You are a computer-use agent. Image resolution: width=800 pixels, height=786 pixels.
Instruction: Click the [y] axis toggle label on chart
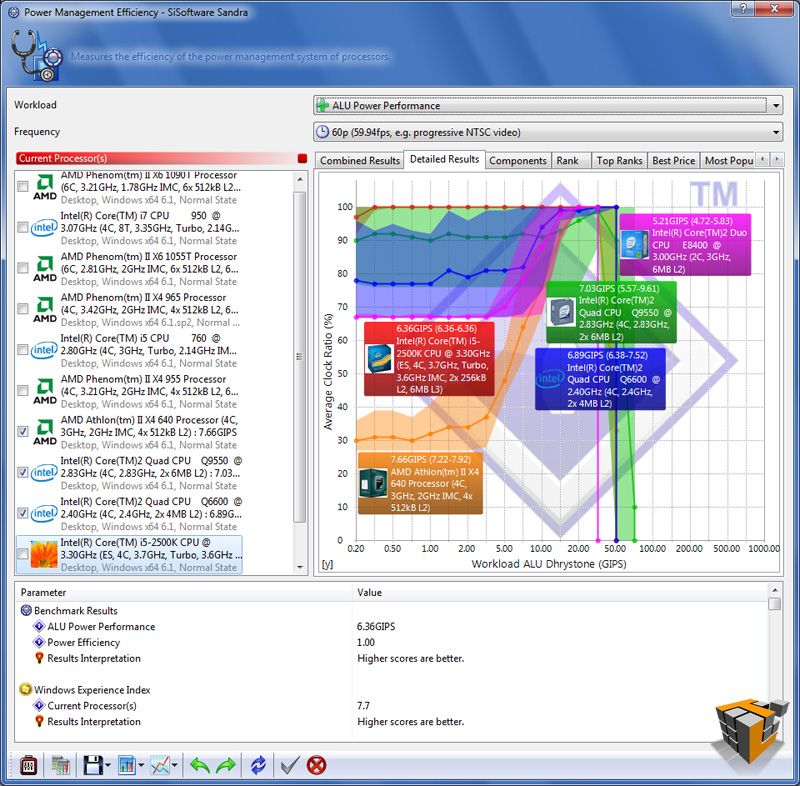pos(328,564)
